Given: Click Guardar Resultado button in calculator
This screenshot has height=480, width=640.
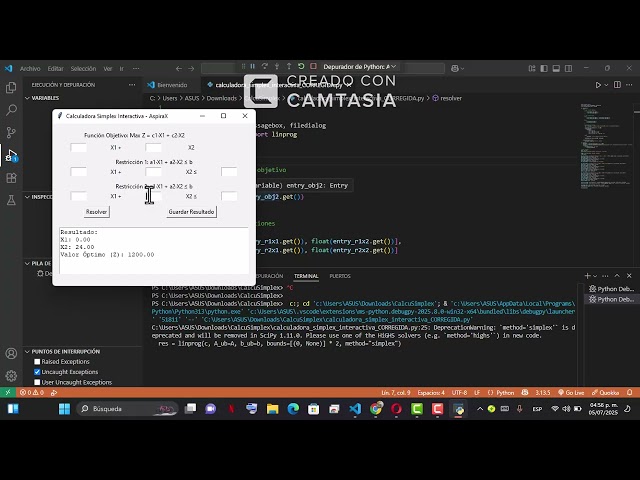Looking at the screenshot, I should click(x=191, y=212).
